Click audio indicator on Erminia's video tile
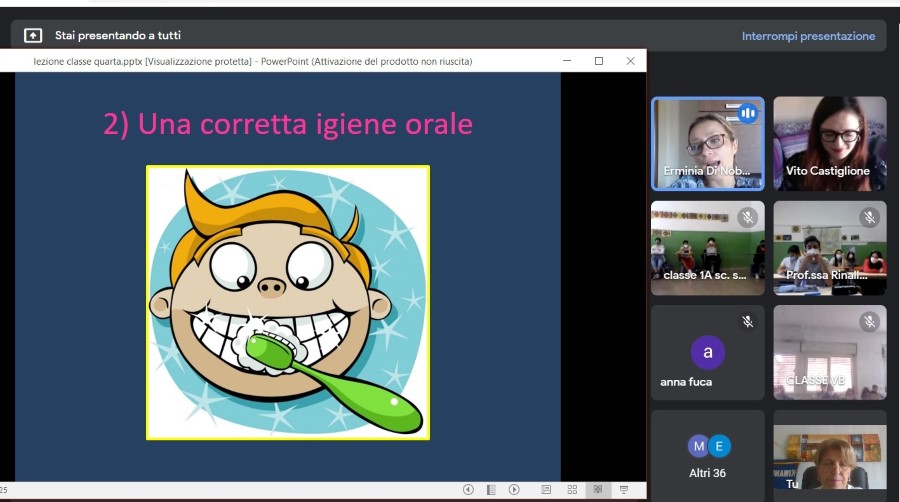 pyautogui.click(x=747, y=113)
